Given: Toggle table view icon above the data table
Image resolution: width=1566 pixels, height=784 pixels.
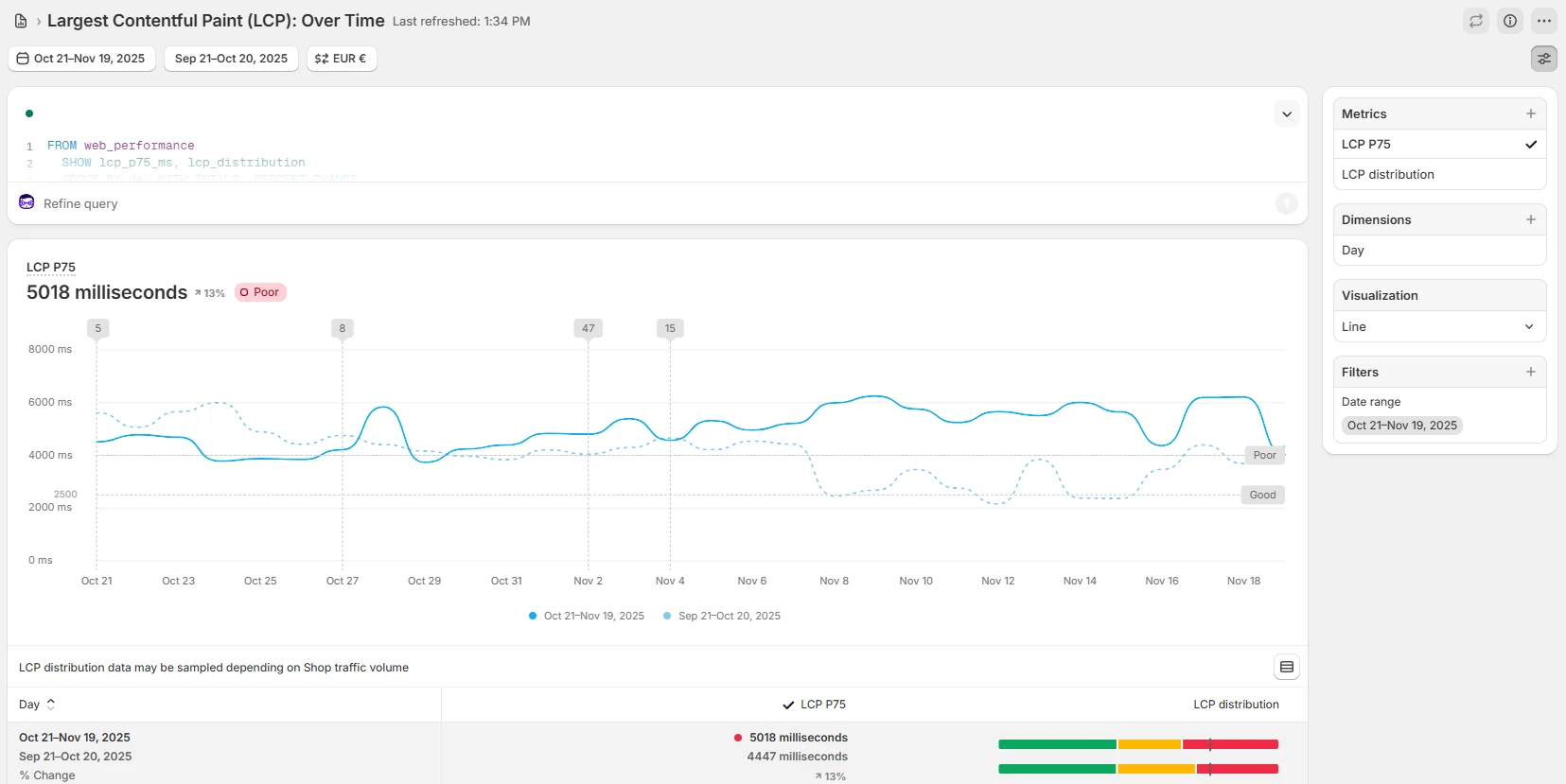Looking at the screenshot, I should pyautogui.click(x=1287, y=667).
